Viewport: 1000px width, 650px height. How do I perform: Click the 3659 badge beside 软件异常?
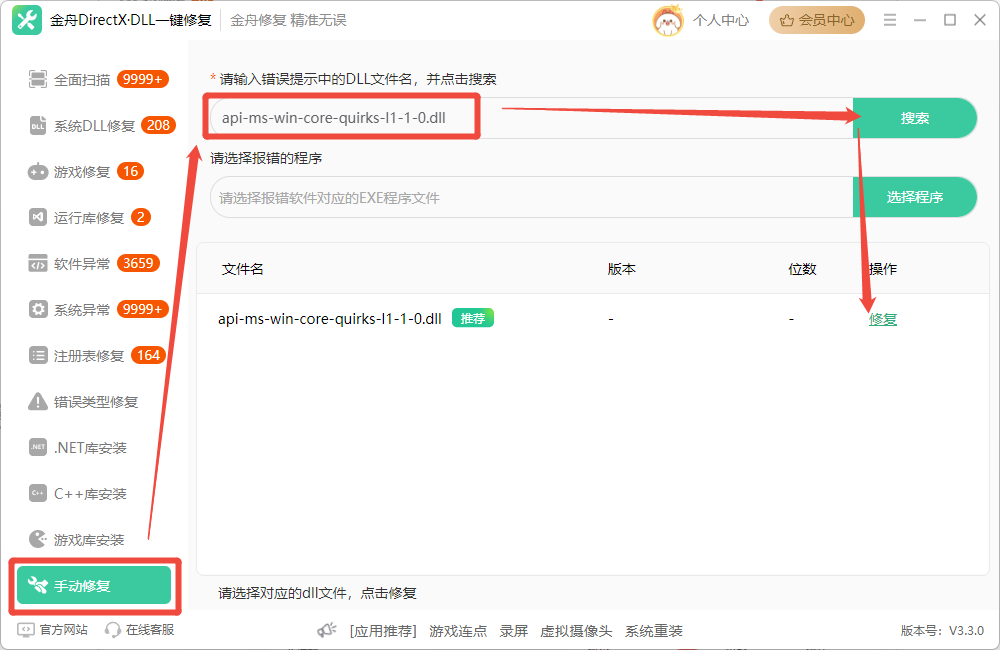pyautogui.click(x=138, y=263)
